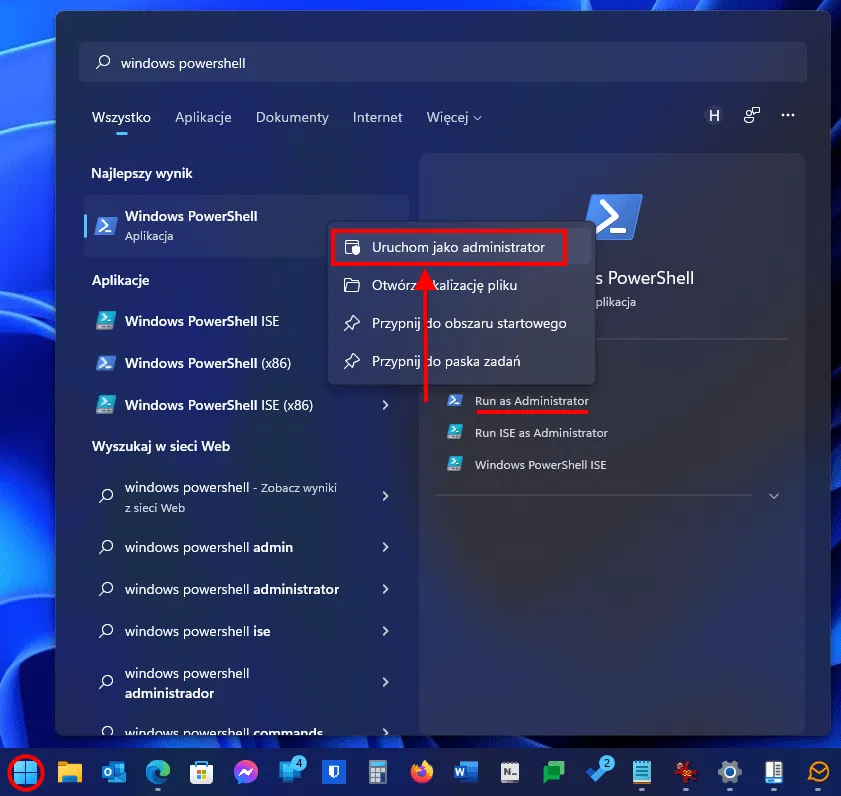The image size is (841, 796).
Task: Open the Bitwarden shield icon on the taskbar
Action: click(334, 772)
